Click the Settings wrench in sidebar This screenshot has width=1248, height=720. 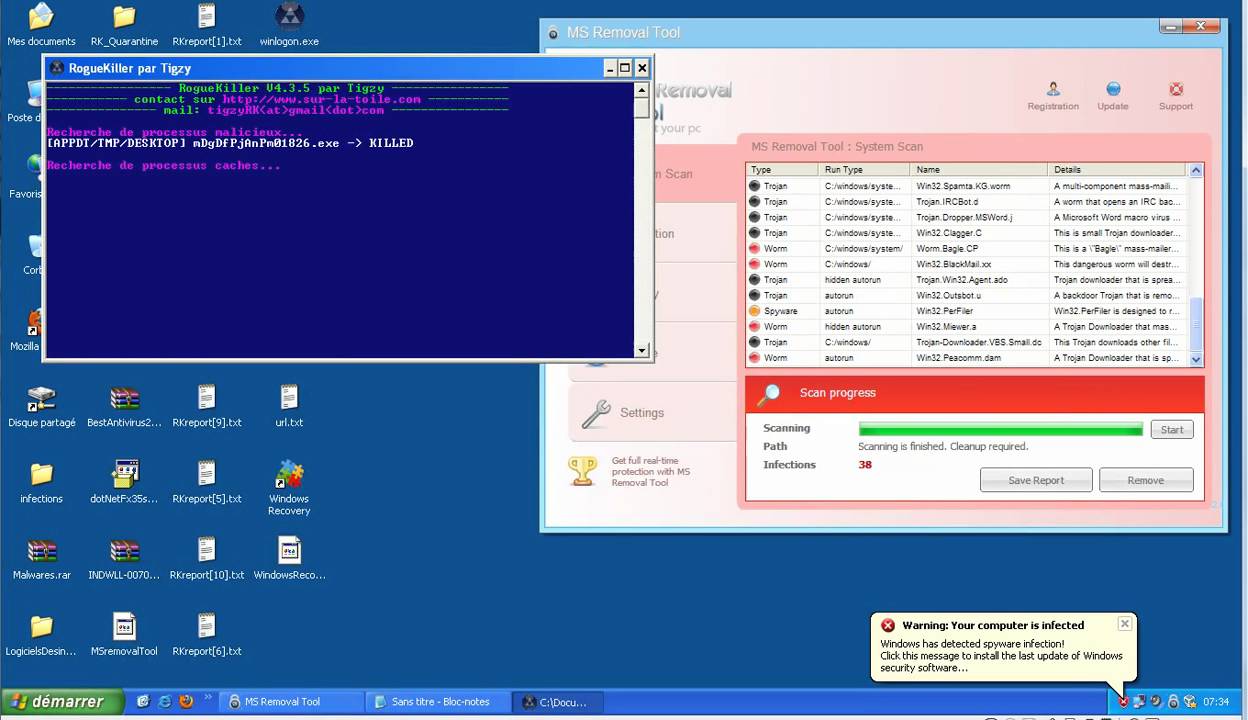point(596,413)
